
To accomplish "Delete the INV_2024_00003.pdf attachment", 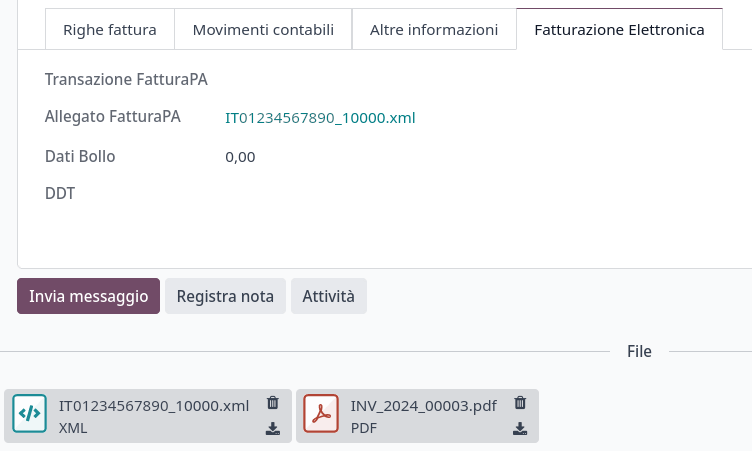I will point(520,403).
